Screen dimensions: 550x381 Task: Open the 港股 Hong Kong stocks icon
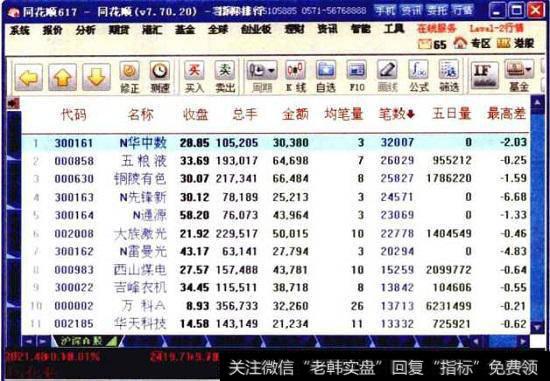[515, 44]
